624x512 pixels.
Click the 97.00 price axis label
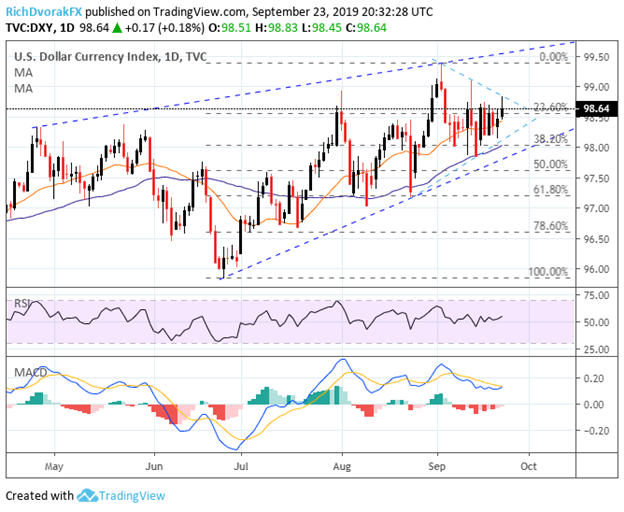click(x=596, y=208)
